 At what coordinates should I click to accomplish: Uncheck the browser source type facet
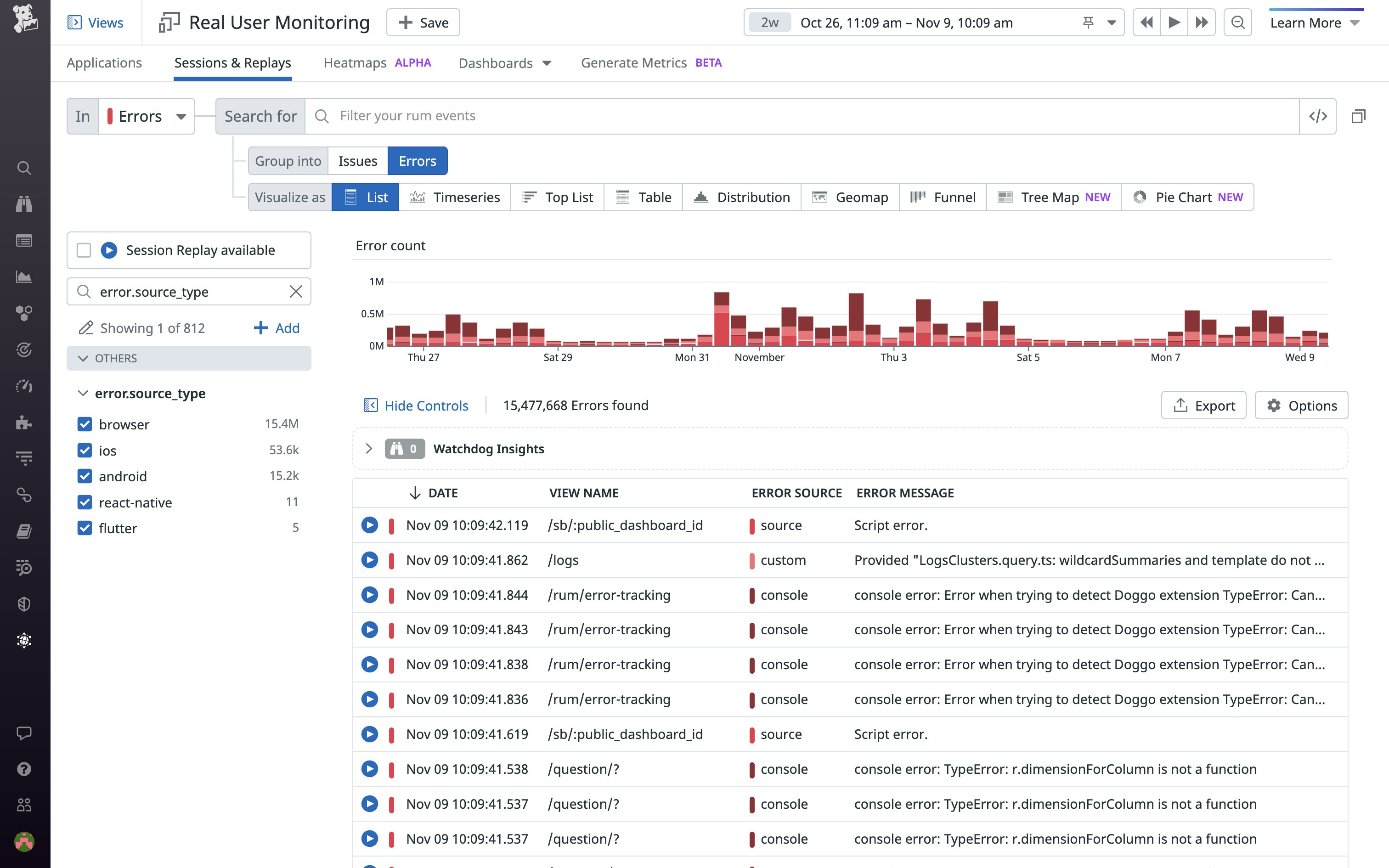click(85, 424)
